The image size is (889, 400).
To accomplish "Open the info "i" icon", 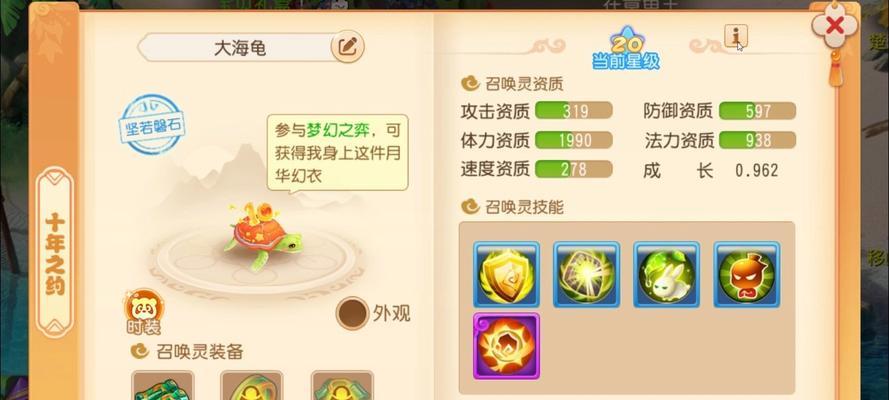I will click(736, 37).
